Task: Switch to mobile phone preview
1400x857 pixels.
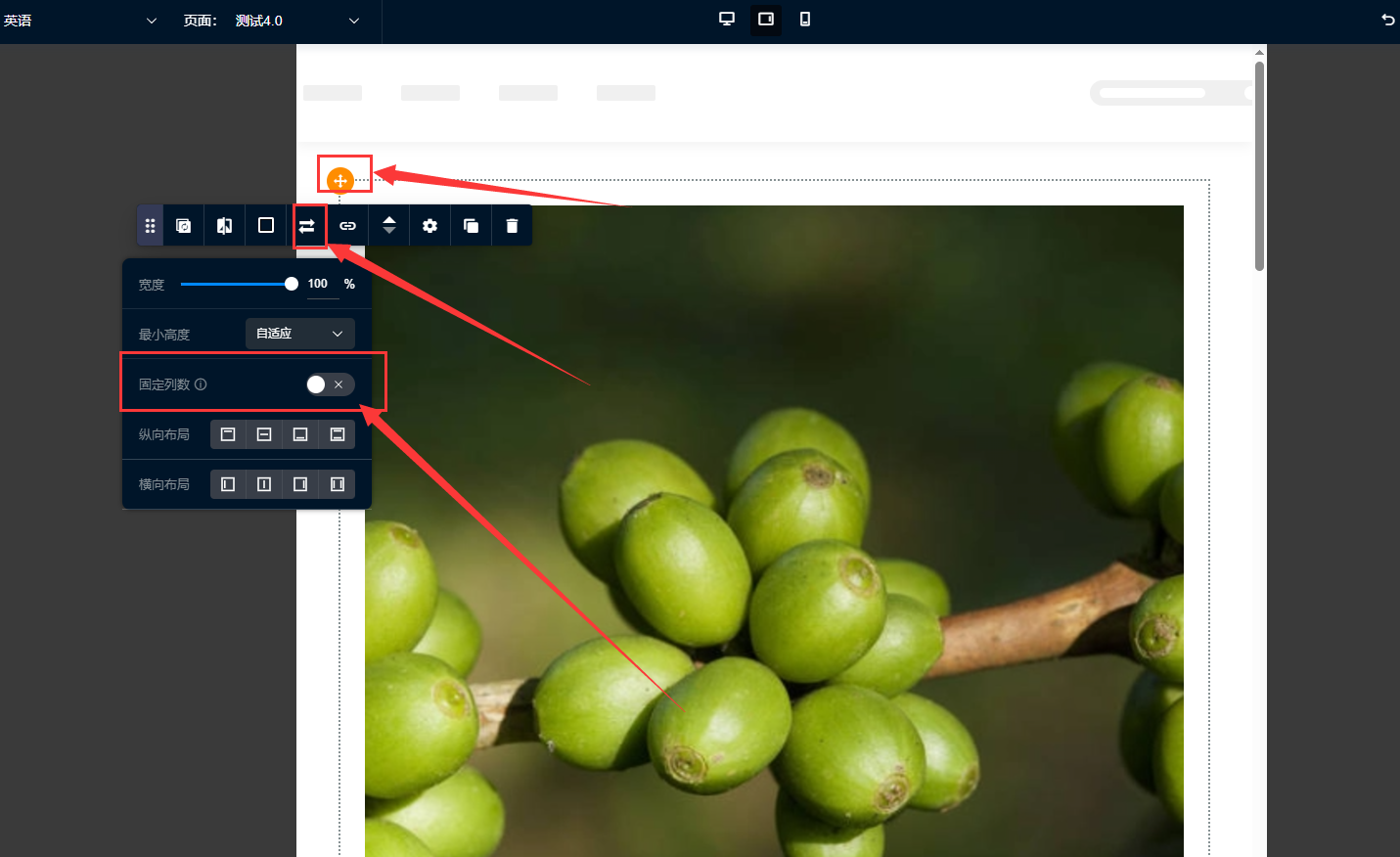Action: click(x=805, y=20)
